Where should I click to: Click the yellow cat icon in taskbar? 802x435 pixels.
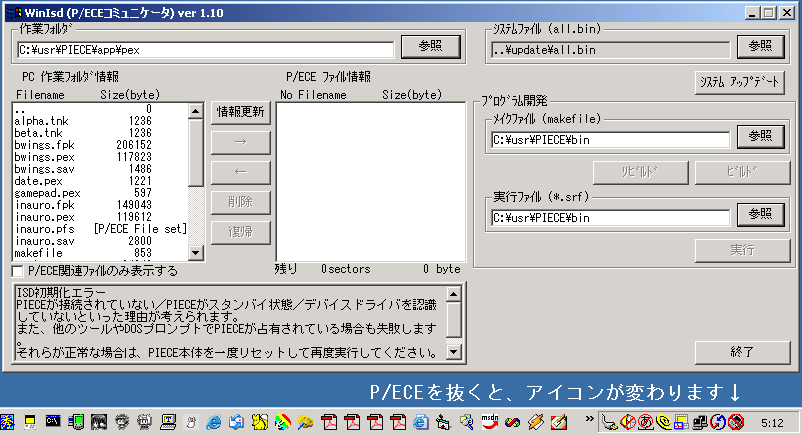click(x=259, y=422)
